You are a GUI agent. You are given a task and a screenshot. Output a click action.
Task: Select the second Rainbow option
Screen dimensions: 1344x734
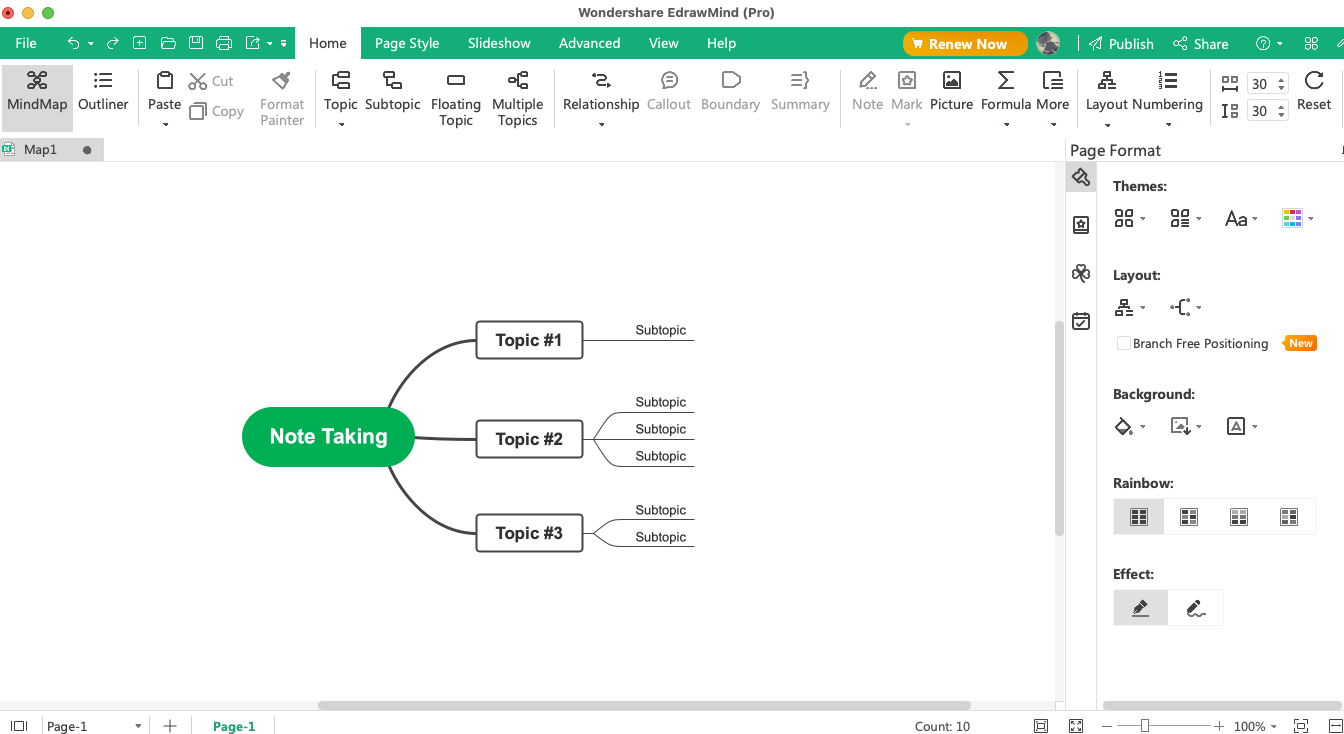pyautogui.click(x=1189, y=517)
